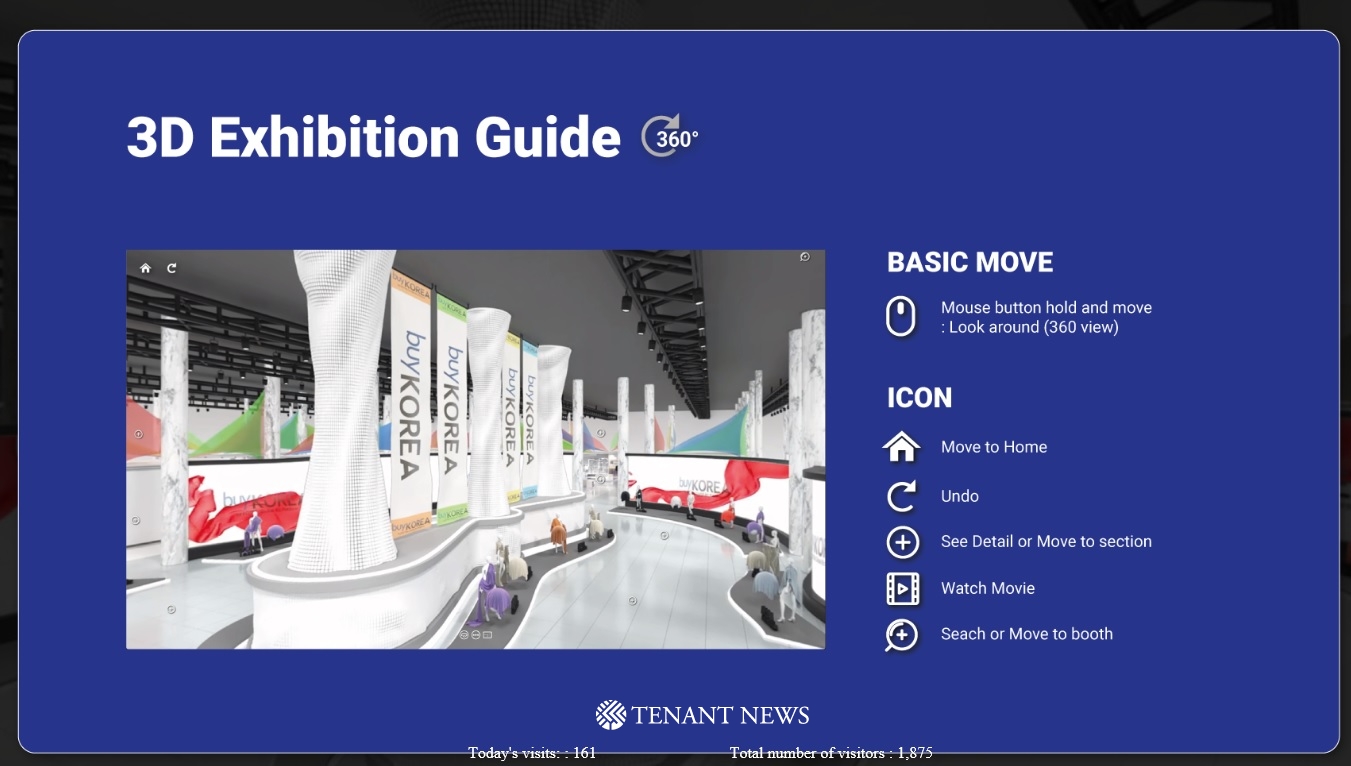Click the film icon next to Watch Movie
Viewport: 1351px width, 766px height.
coord(902,588)
